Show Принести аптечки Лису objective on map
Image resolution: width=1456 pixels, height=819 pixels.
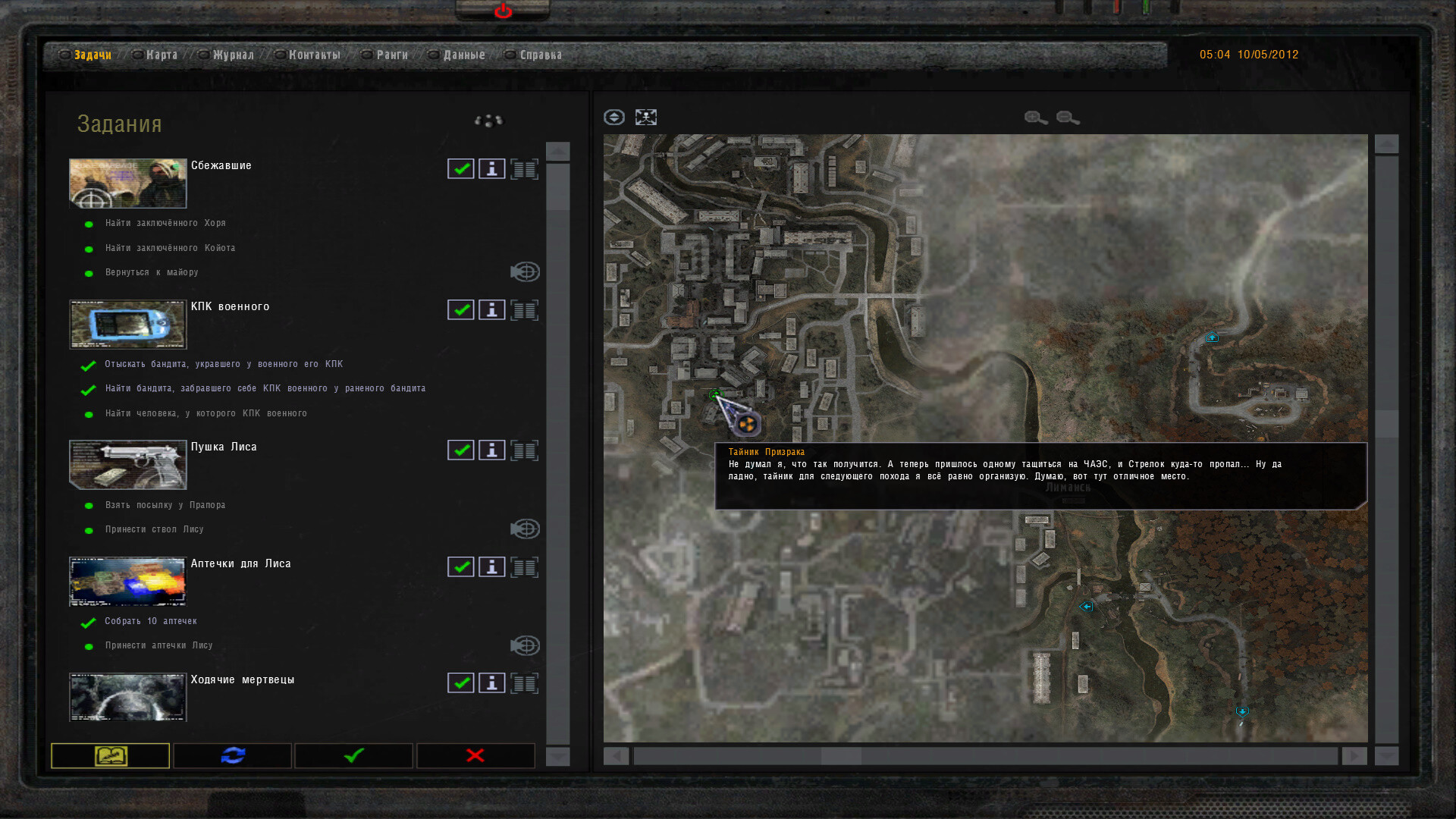point(525,645)
